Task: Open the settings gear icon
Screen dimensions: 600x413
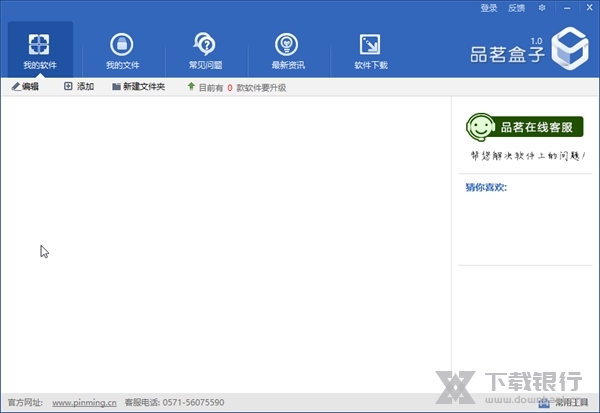Action: pos(542,8)
